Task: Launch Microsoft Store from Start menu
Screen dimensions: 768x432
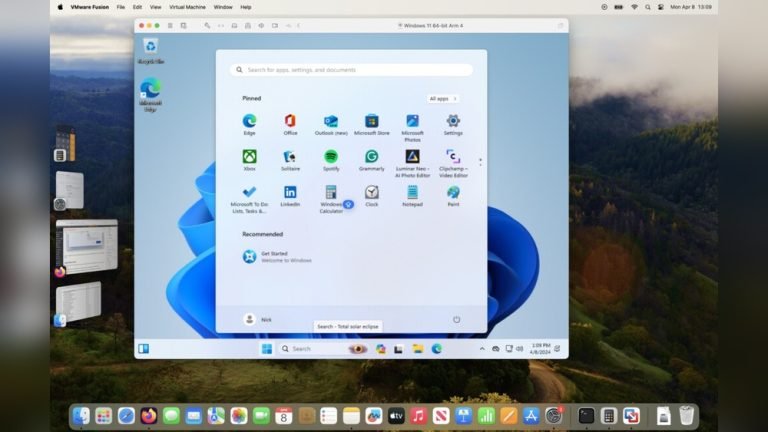Action: 372,124
